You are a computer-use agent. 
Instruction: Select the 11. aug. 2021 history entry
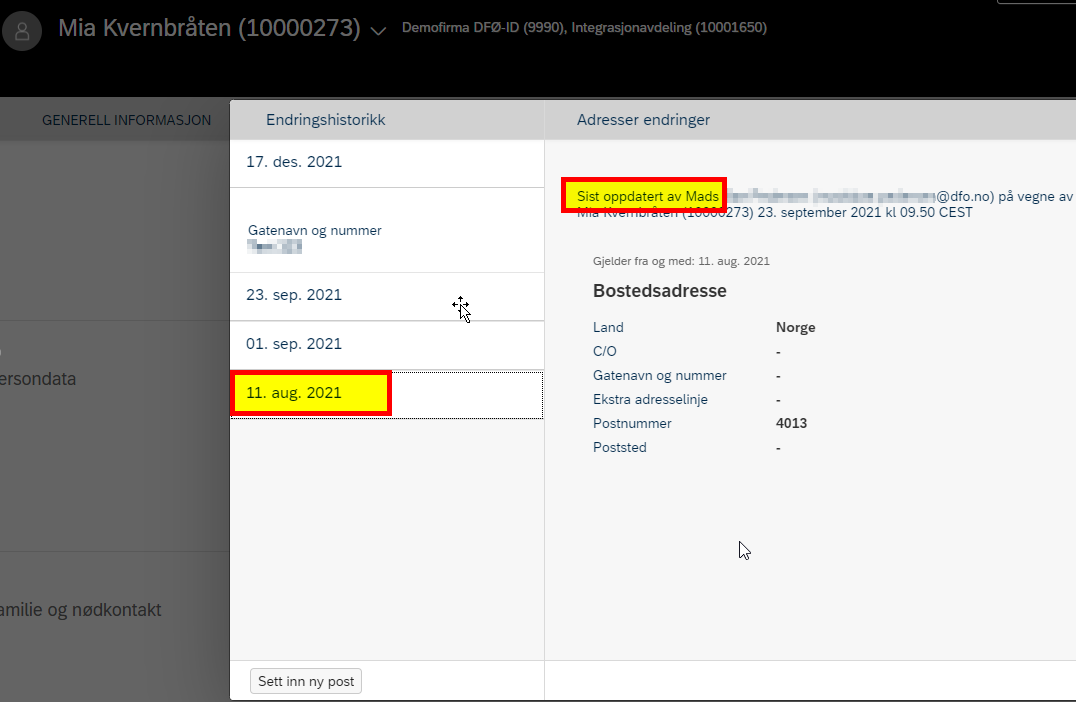click(387, 394)
